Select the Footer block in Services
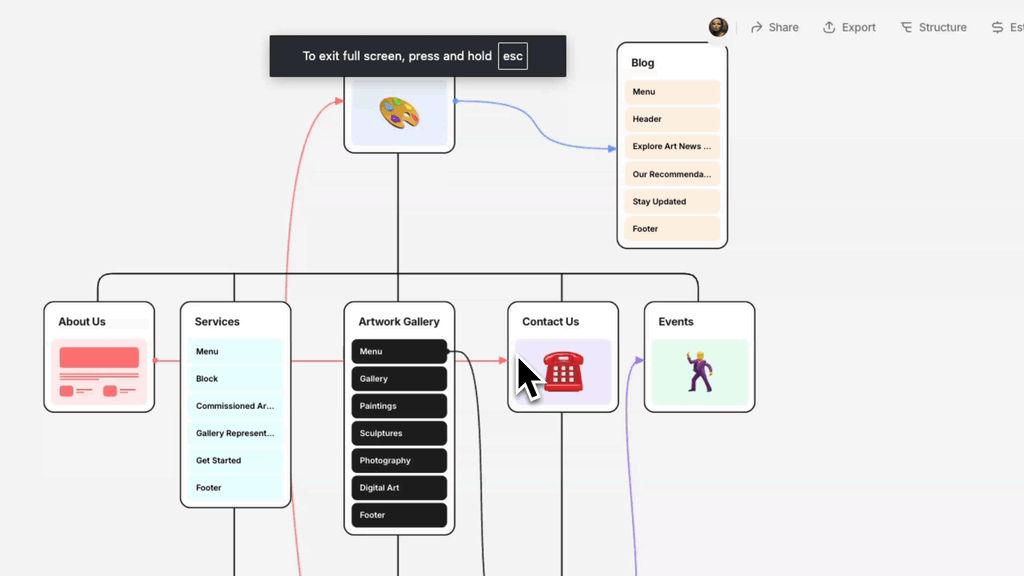The width and height of the screenshot is (1024, 576). point(236,488)
